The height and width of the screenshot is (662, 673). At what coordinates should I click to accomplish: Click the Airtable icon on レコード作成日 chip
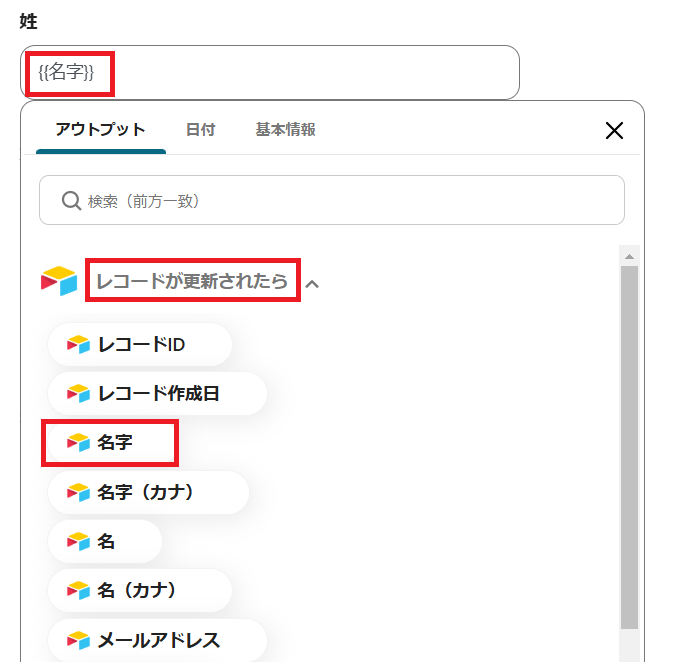[x=78, y=394]
